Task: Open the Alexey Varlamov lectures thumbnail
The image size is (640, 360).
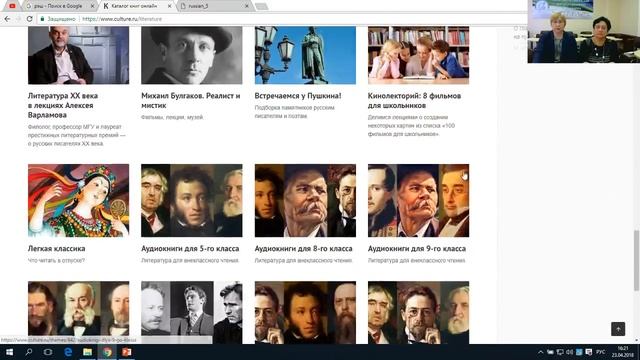Action: click(78, 55)
